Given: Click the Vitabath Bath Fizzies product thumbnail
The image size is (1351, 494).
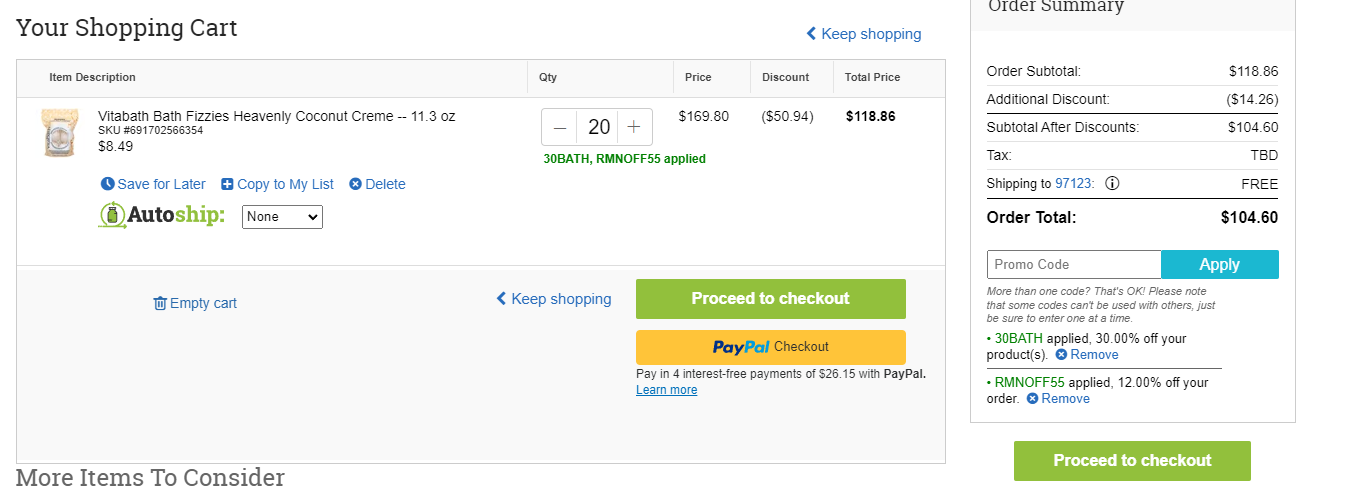Looking at the screenshot, I should [60, 133].
